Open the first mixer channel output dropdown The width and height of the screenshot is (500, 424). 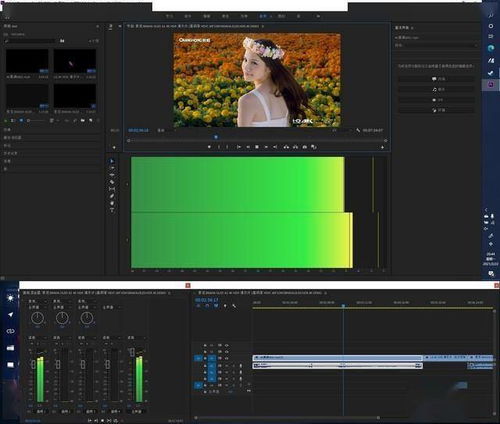point(37,307)
